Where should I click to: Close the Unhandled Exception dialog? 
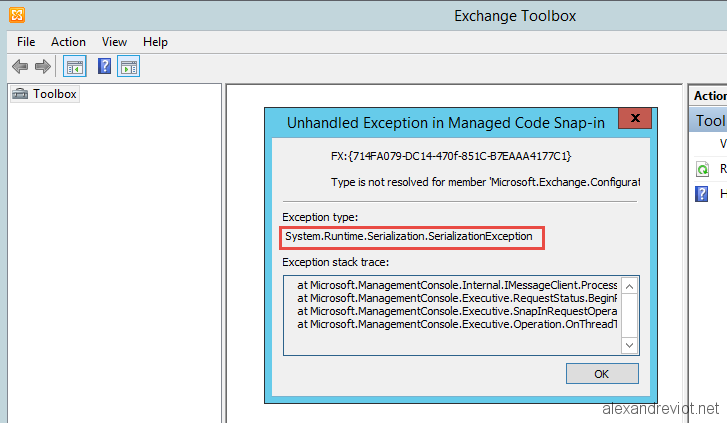point(635,118)
